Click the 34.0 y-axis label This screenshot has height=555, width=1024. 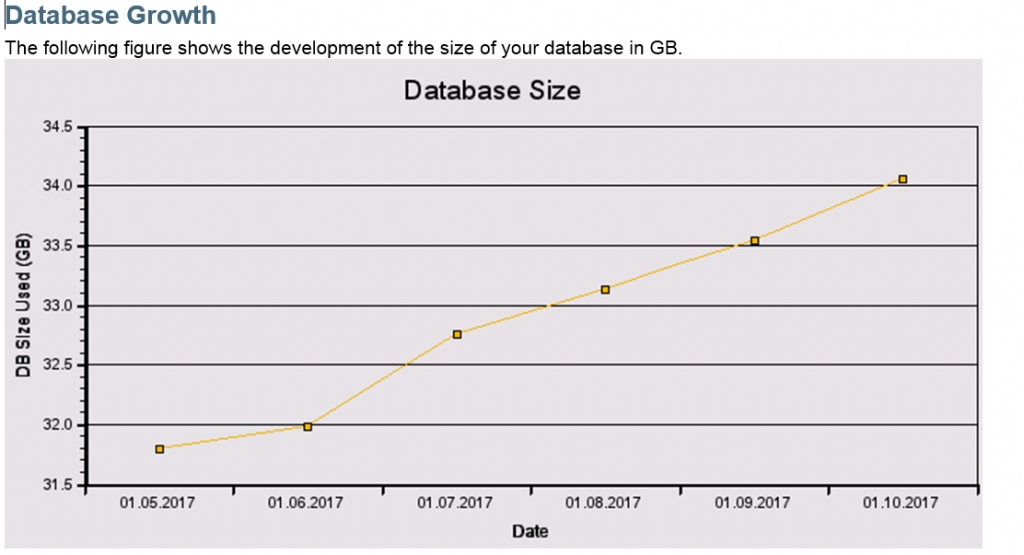pos(57,186)
